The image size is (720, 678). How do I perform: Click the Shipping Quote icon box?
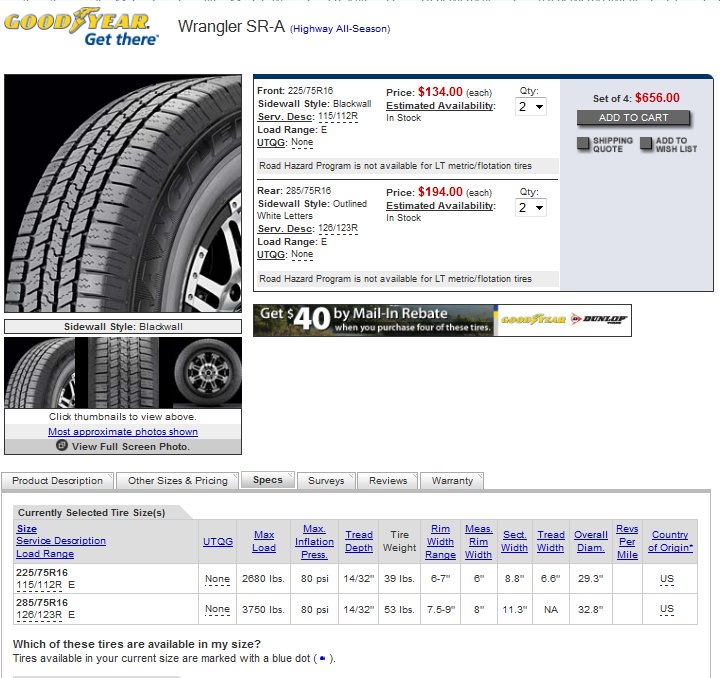(x=583, y=144)
